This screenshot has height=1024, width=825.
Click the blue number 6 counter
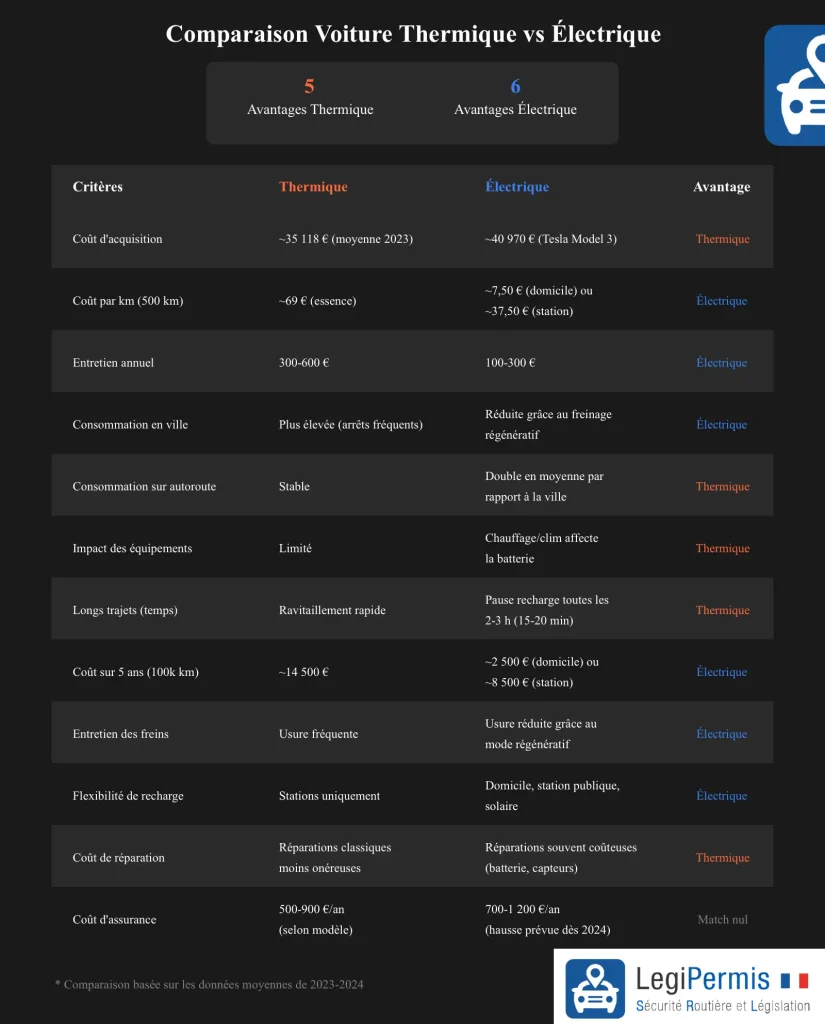click(515, 87)
